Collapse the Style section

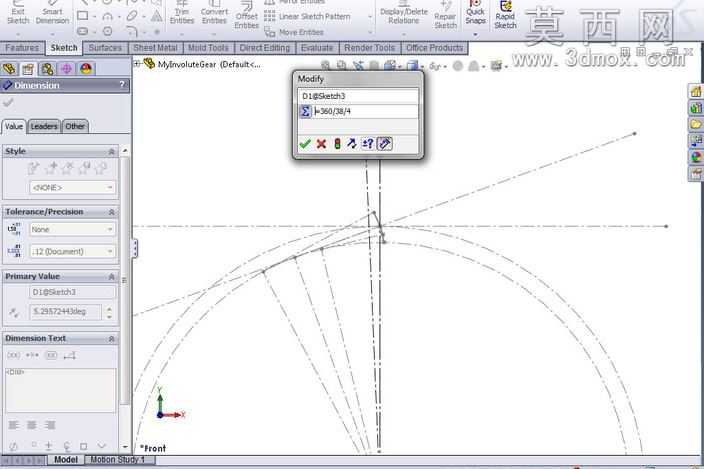tap(111, 152)
